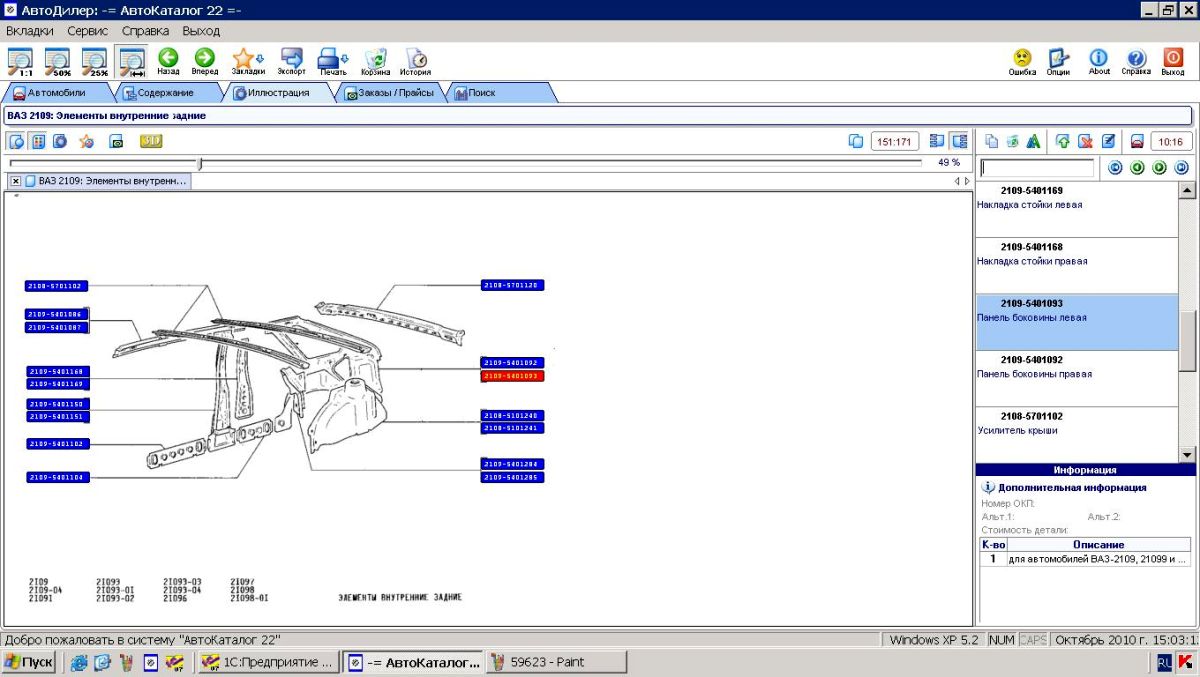1200x677 pixels.
Task: Open Windows Пуск start button
Action: 29,662
